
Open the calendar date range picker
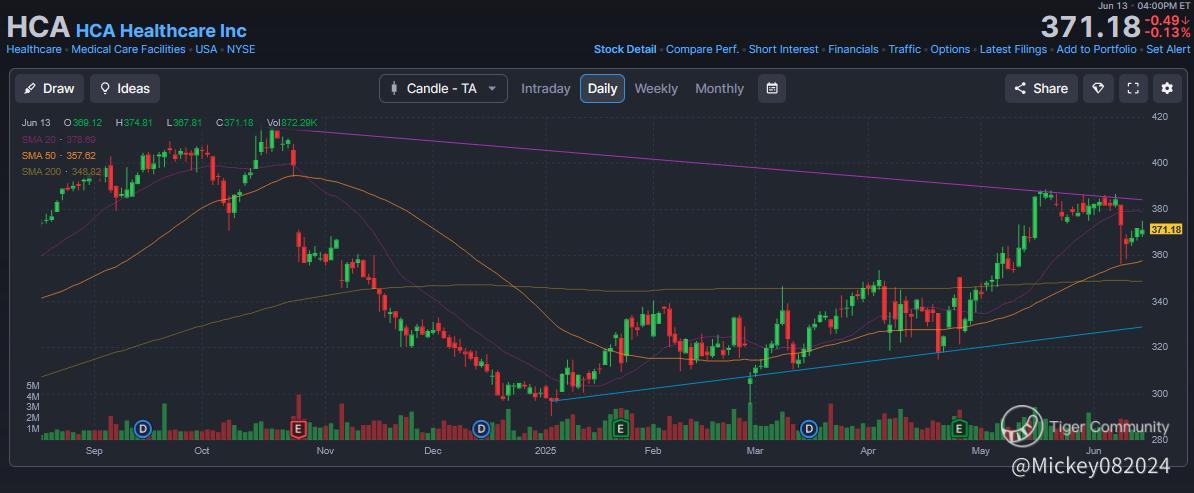(x=771, y=88)
